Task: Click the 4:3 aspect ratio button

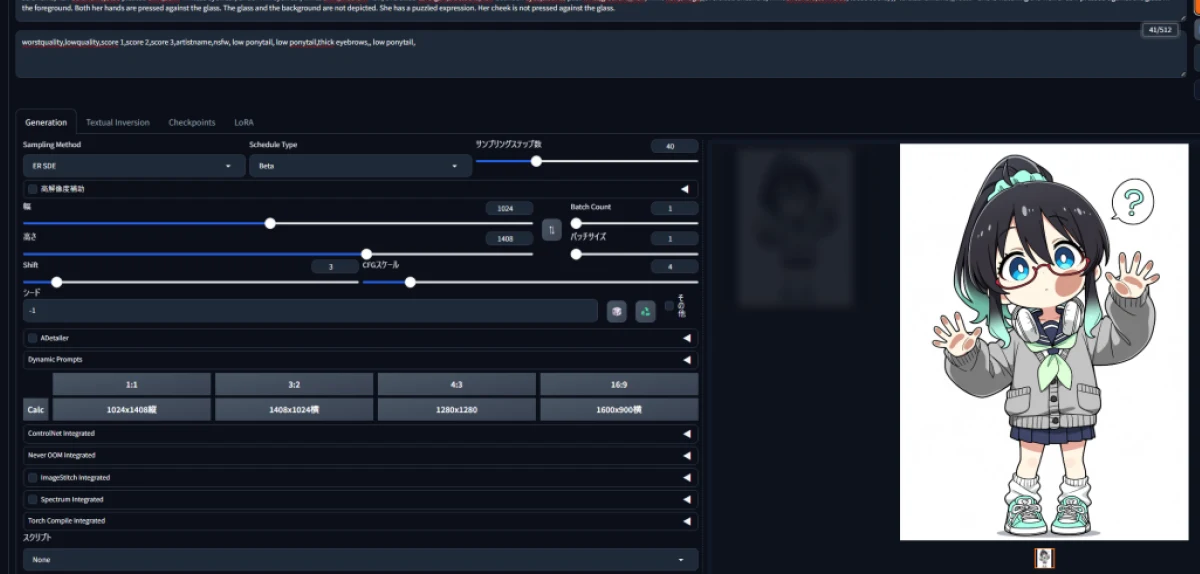Action: tap(457, 384)
